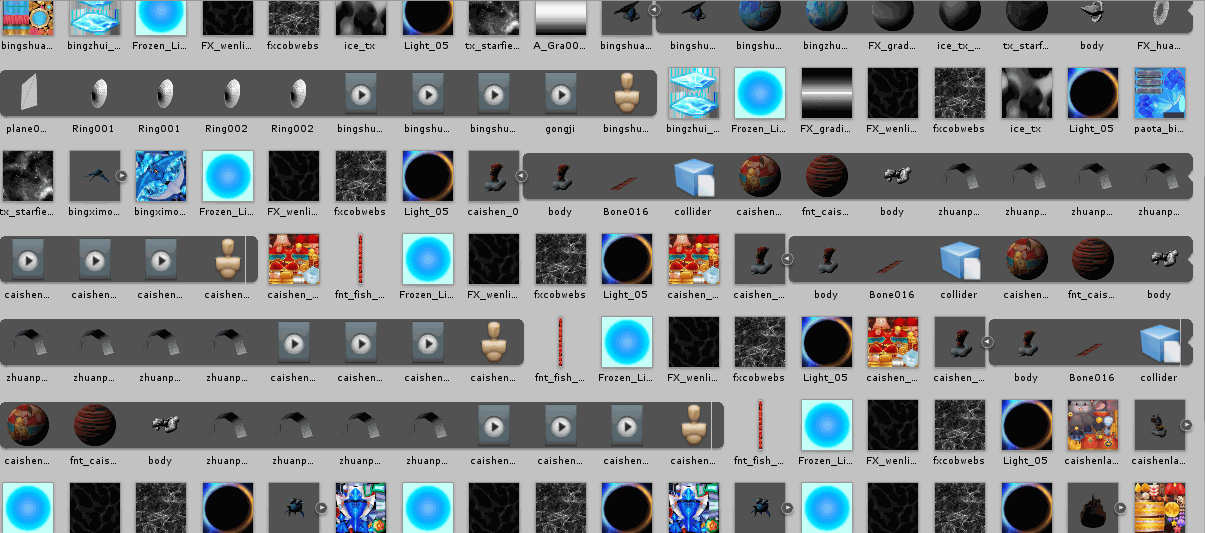Select the bingximo model asset
This screenshot has height=533, width=1205.
95,177
